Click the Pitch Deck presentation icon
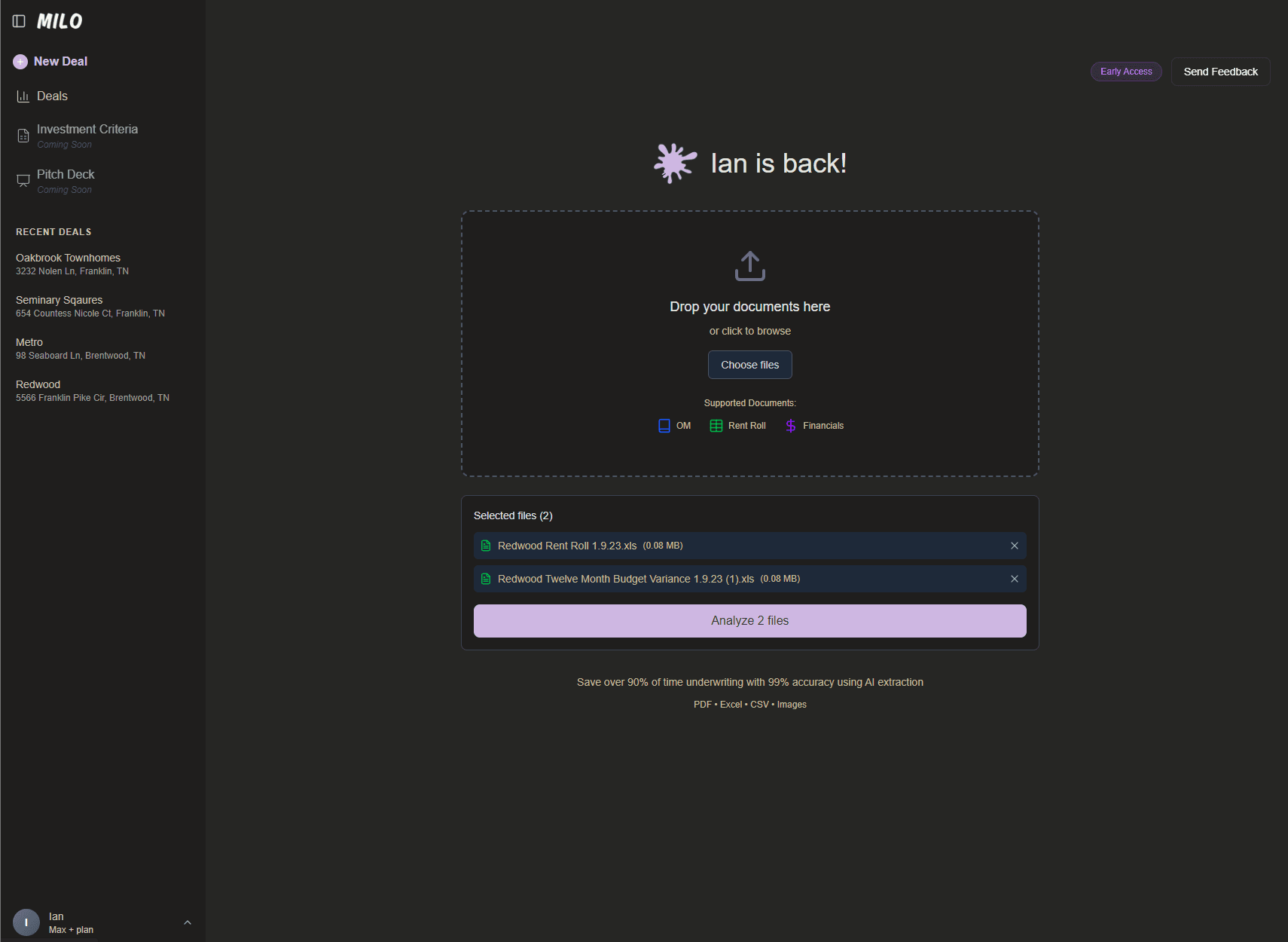Image resolution: width=1288 pixels, height=942 pixels. point(23,181)
